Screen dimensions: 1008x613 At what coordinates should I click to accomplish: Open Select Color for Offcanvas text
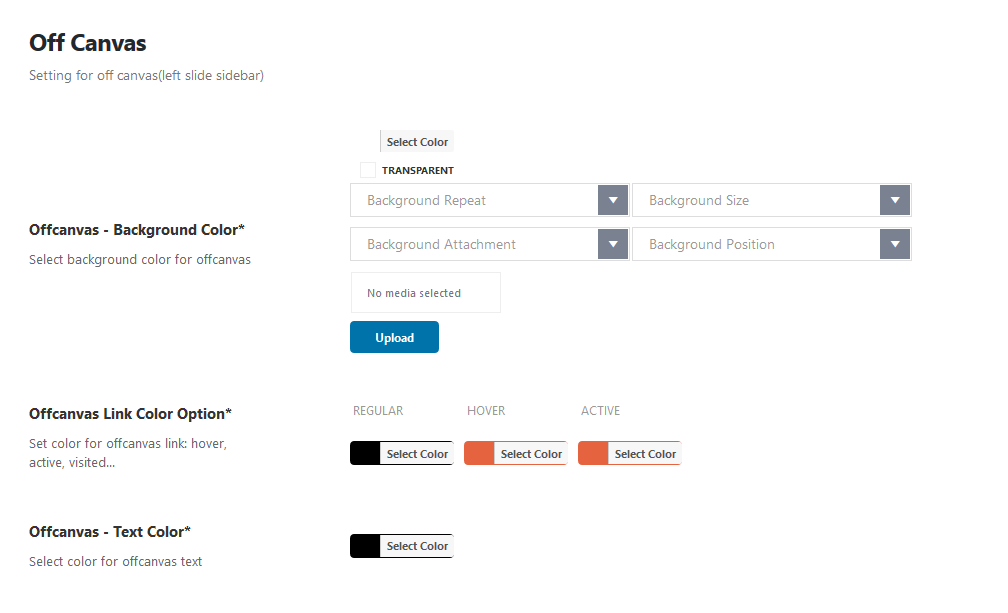pos(417,545)
